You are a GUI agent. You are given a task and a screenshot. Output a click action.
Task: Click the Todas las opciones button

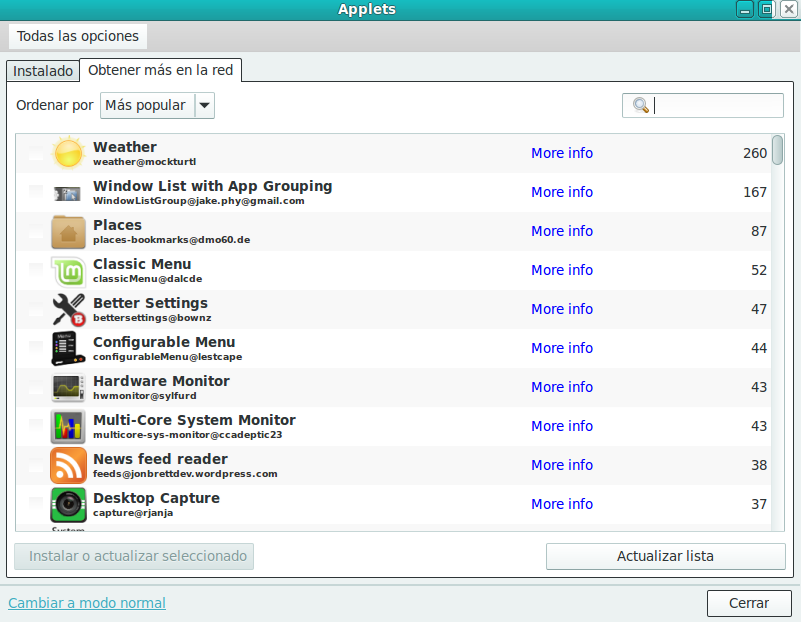[78, 36]
